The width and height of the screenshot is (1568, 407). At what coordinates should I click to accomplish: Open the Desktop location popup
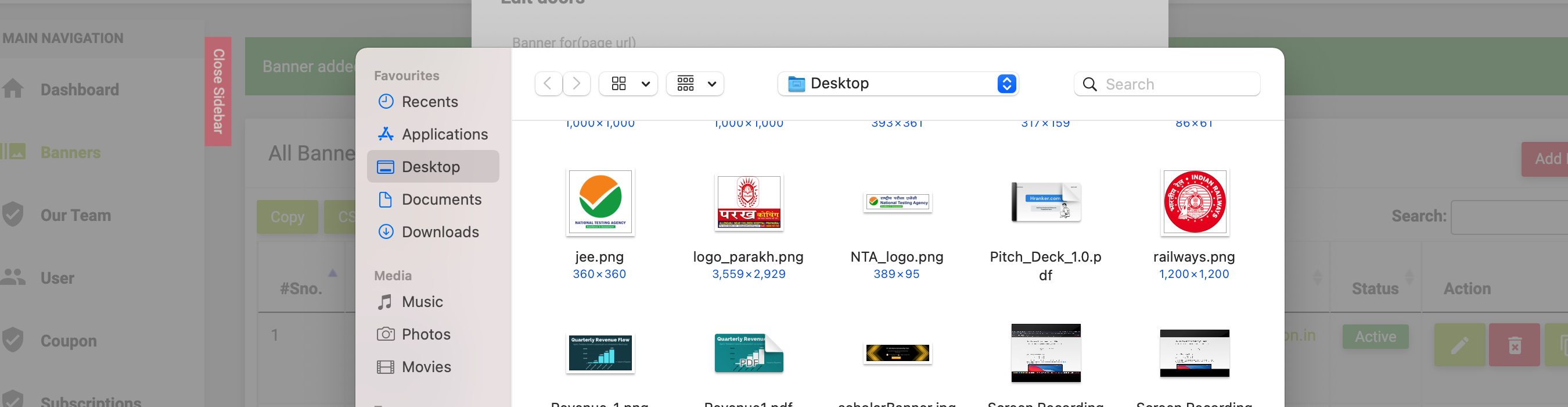(898, 84)
